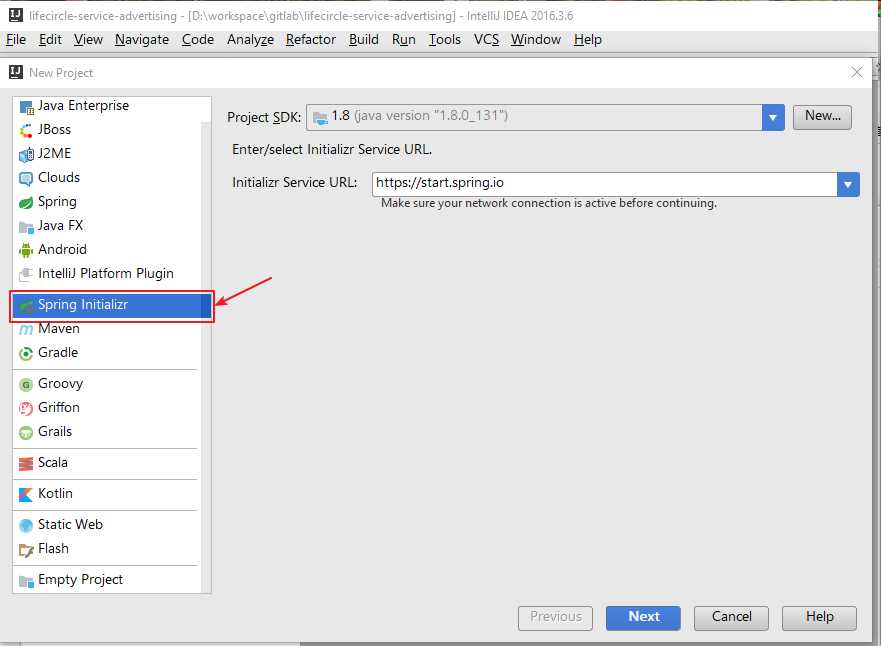881x646 pixels.
Task: Click the Clouds icon
Action: coord(26,179)
